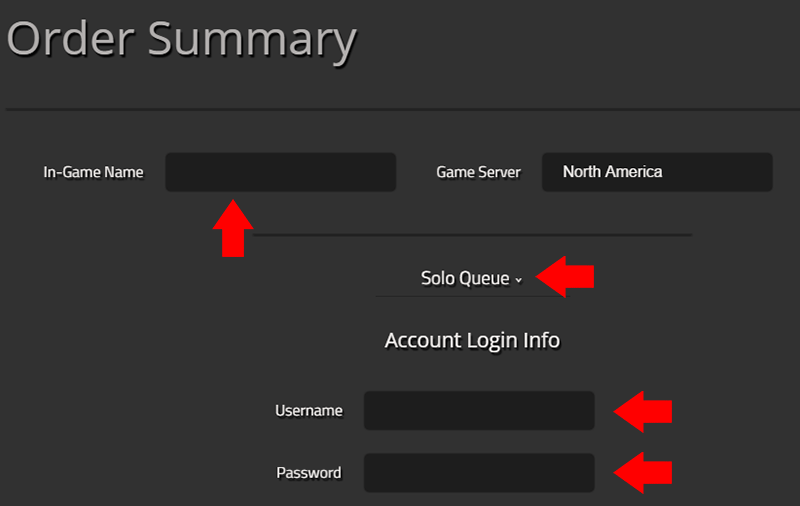800x506 pixels.
Task: Click the red arrow next to Password field
Action: (x=642, y=474)
